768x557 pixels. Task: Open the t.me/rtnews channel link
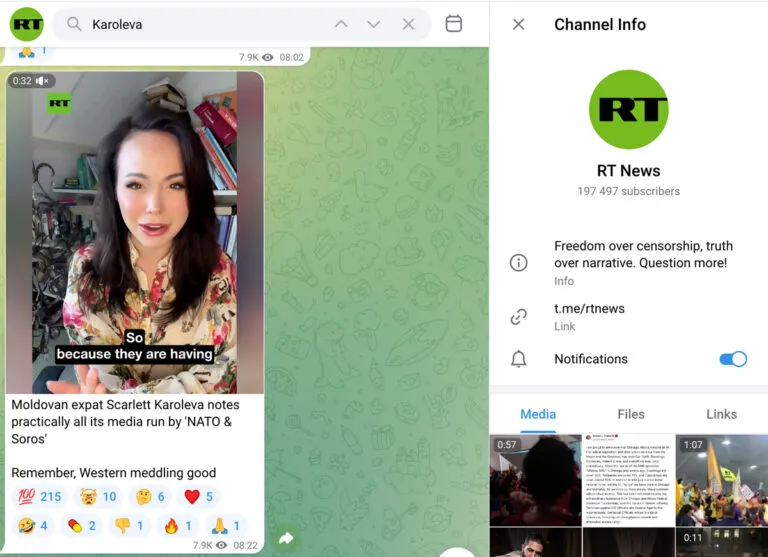point(589,309)
